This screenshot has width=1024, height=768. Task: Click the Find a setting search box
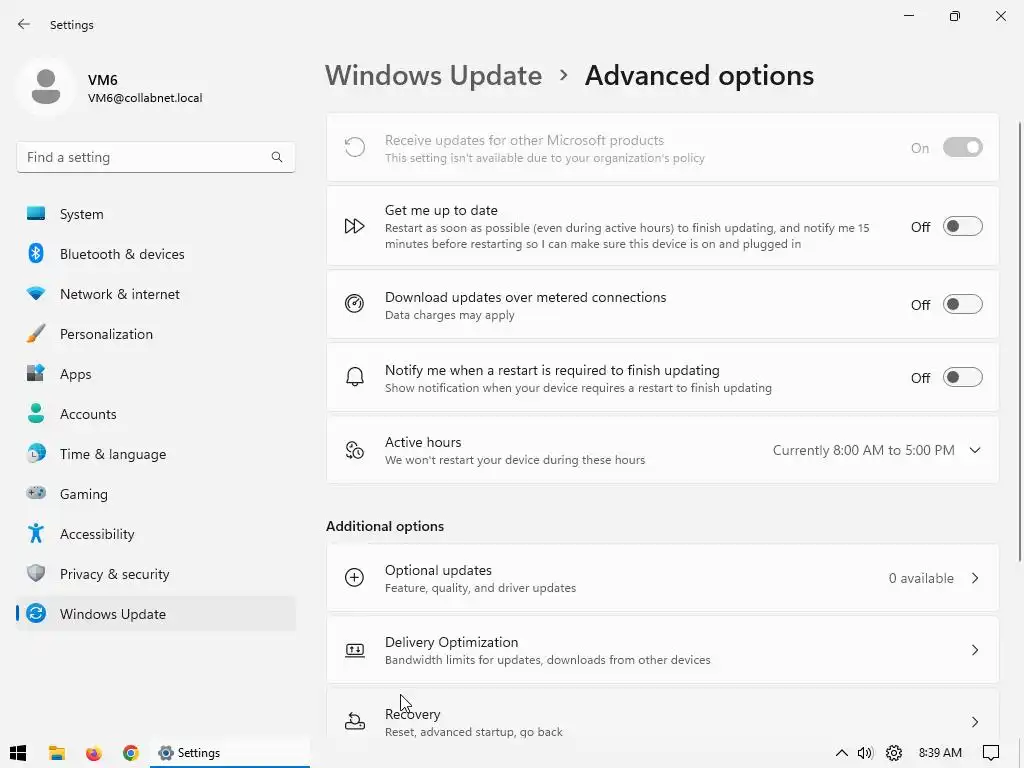pyautogui.click(x=155, y=157)
